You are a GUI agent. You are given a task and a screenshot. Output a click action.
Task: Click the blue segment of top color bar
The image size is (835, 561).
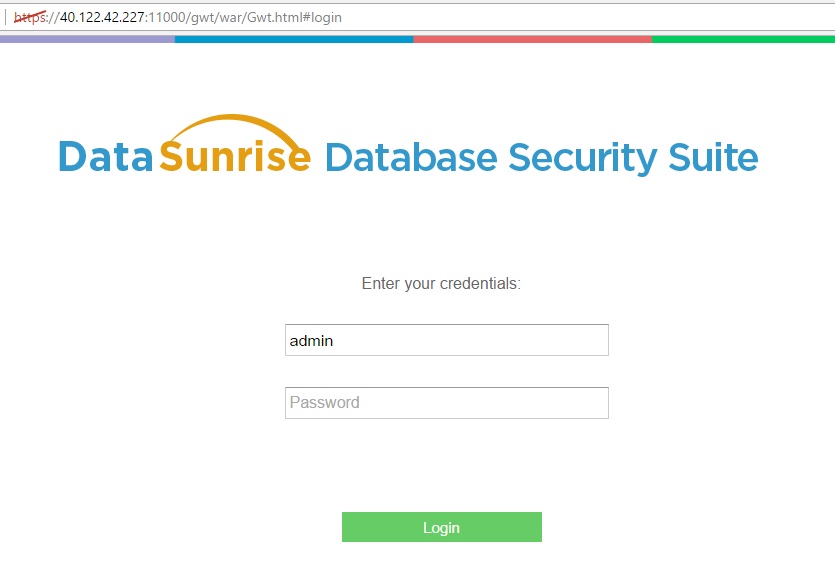point(294,39)
